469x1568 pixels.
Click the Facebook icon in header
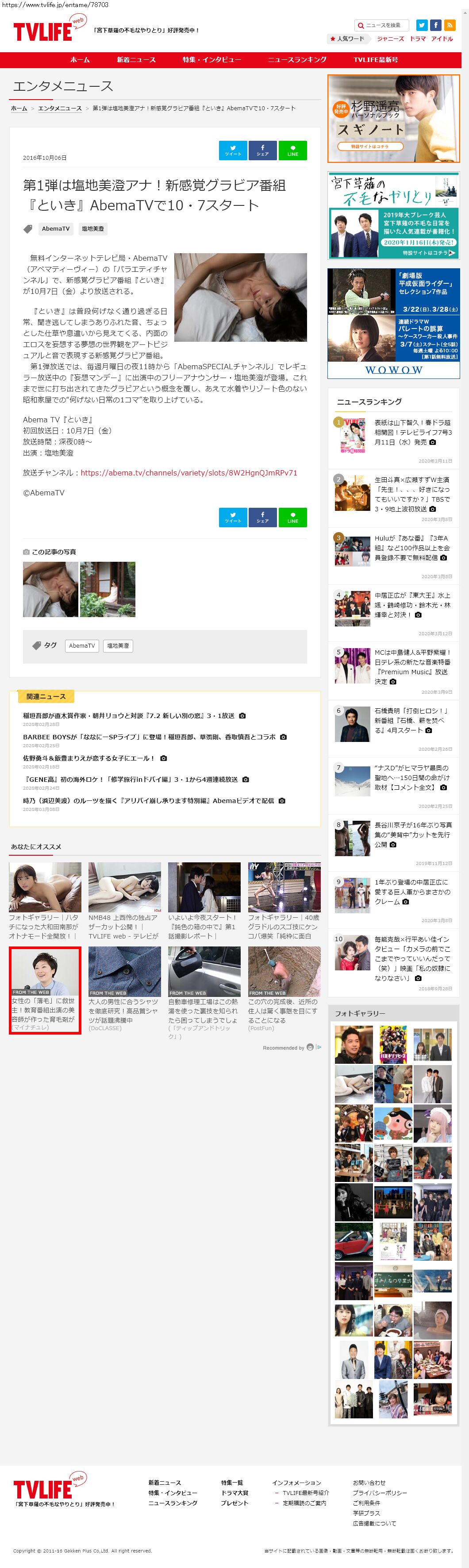pos(435,25)
